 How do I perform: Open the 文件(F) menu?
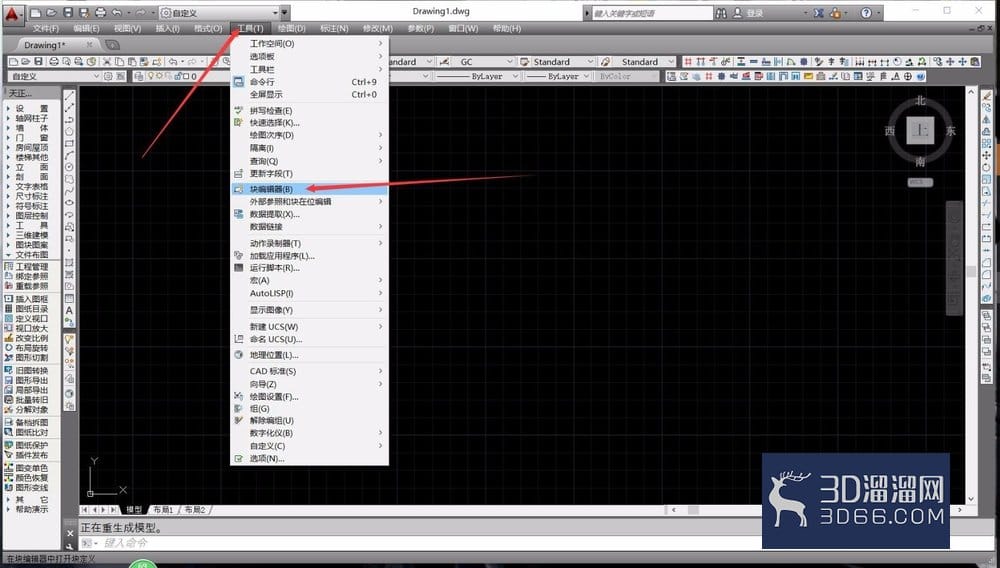click(46, 29)
